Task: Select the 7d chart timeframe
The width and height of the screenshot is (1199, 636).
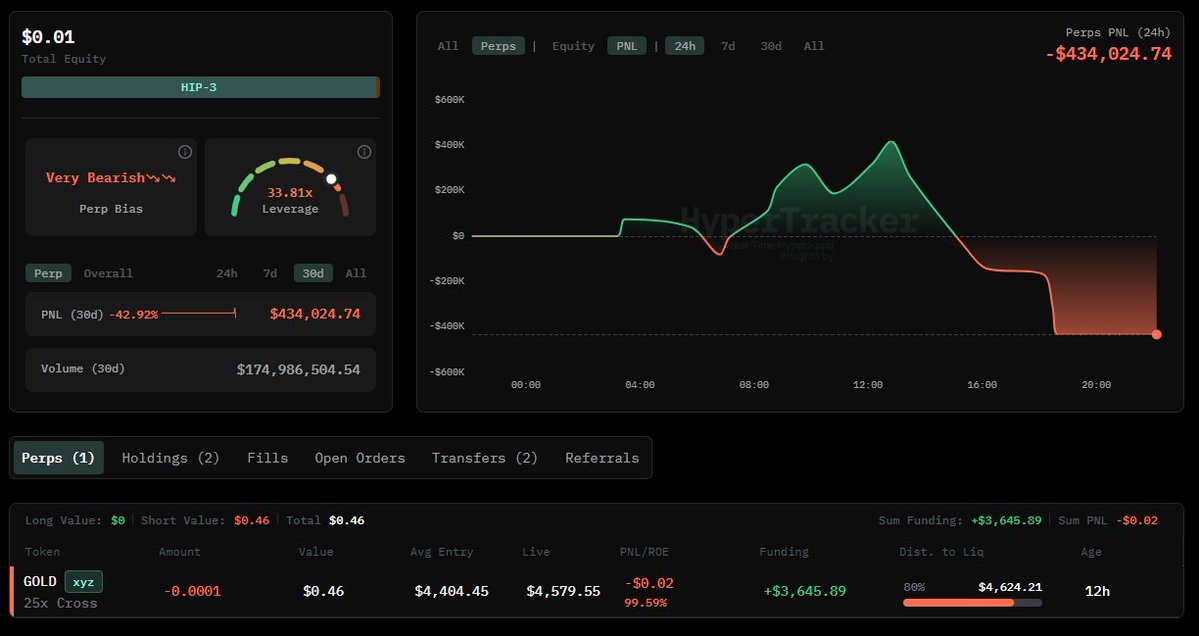Action: 727,45
